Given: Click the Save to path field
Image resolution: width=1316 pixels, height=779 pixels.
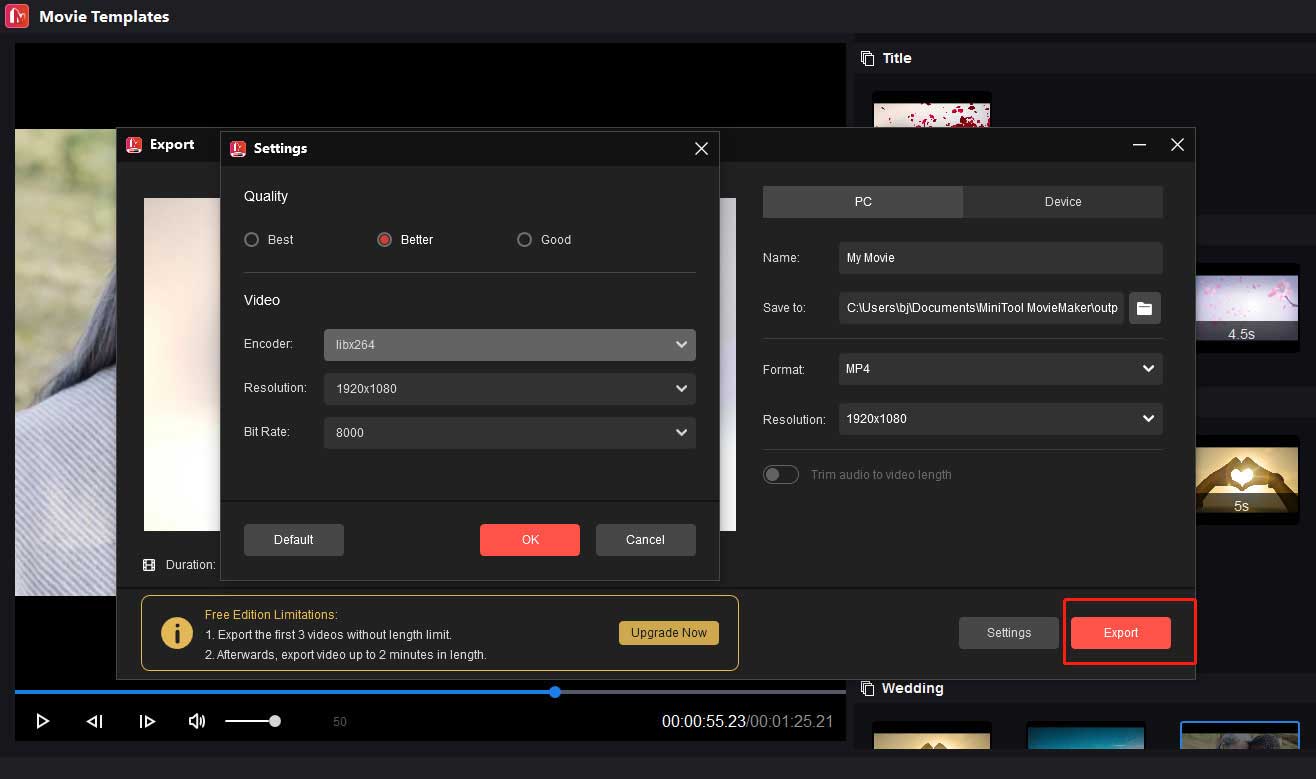Looking at the screenshot, I should tap(981, 308).
